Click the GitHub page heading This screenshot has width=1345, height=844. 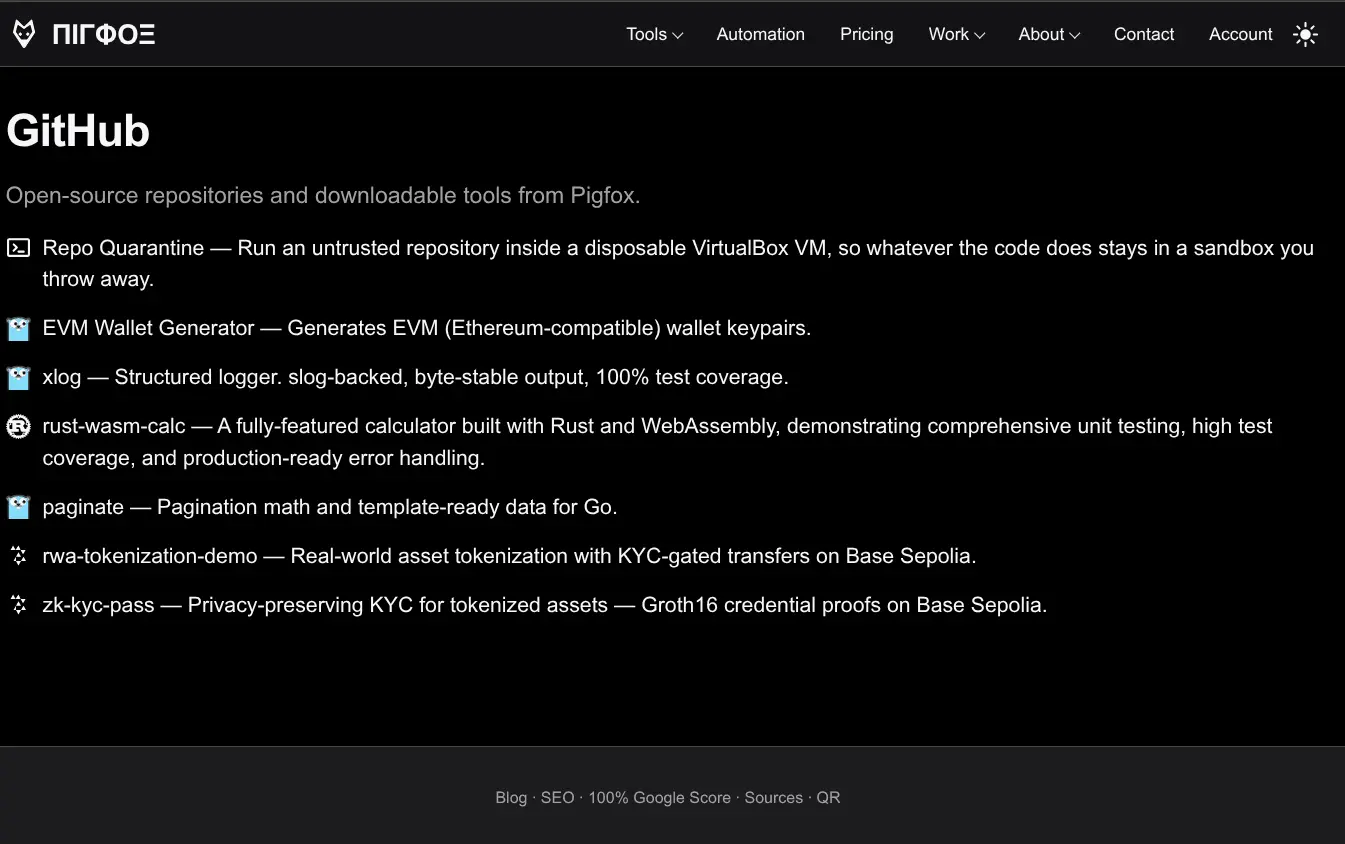coord(78,131)
